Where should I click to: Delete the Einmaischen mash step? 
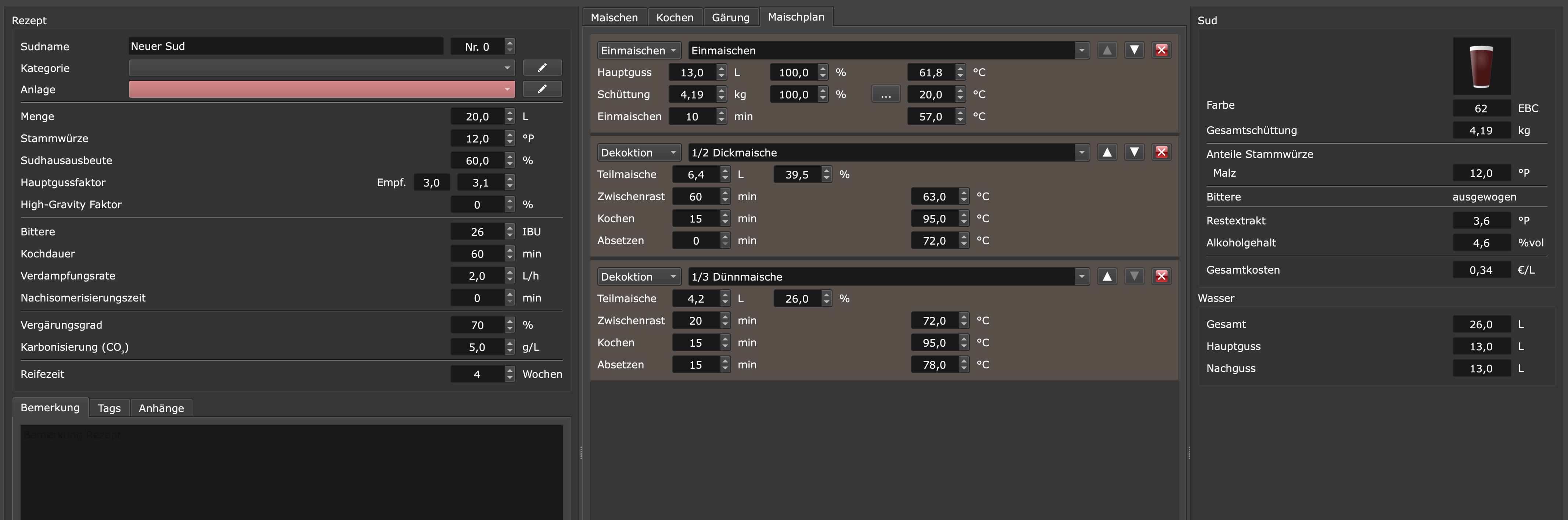[x=1161, y=50]
